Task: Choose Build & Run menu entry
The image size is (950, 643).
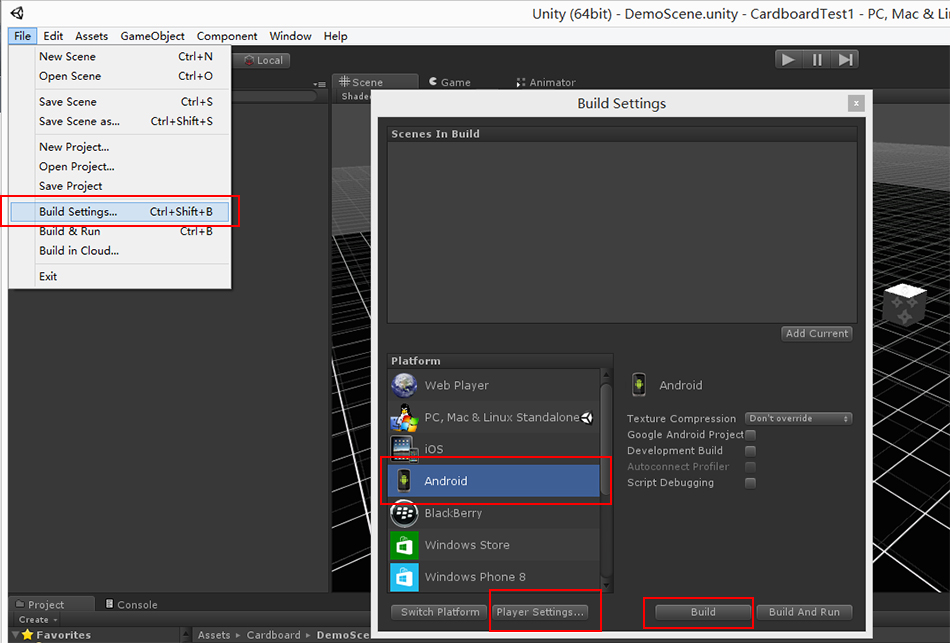Action: [120, 231]
